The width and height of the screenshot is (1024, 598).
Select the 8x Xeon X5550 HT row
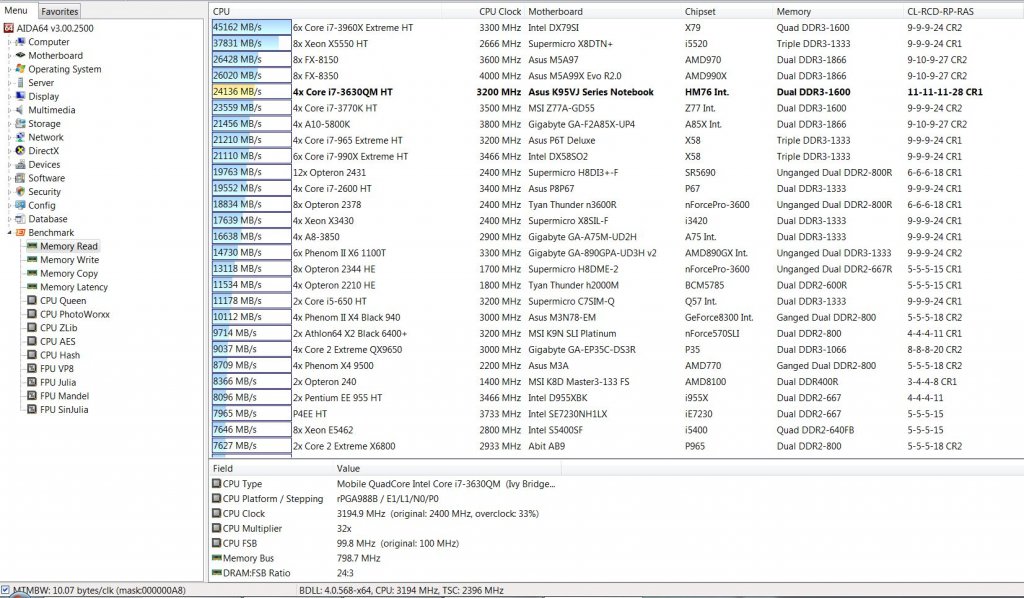(616, 43)
